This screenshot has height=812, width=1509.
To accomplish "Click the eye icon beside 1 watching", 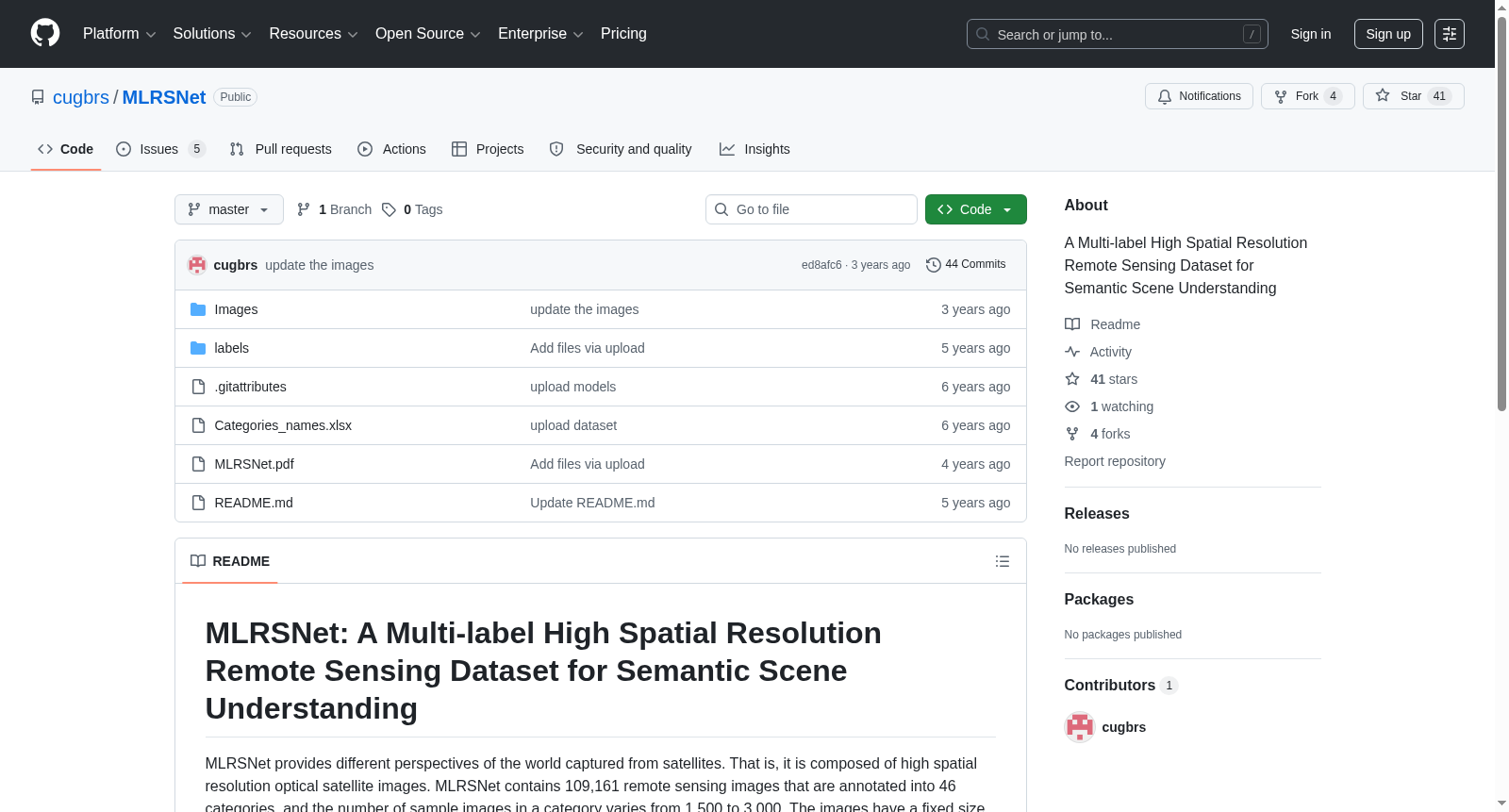I will [x=1072, y=406].
